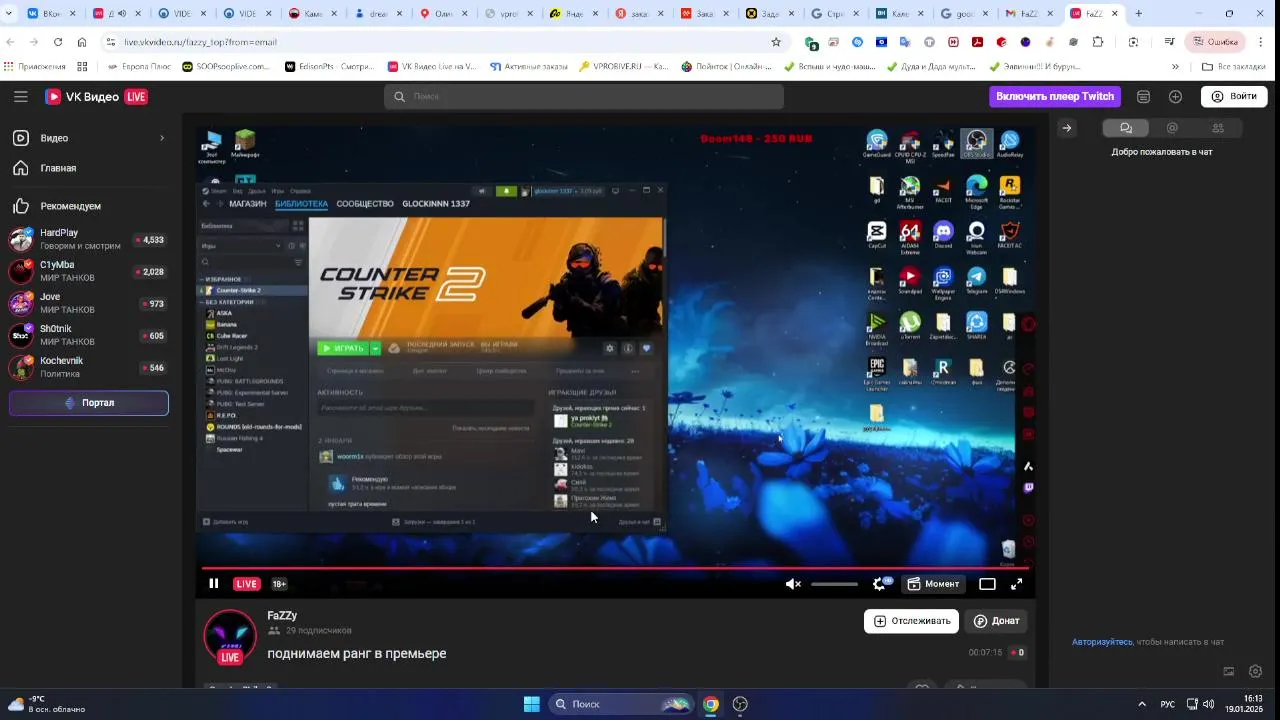Image resolution: width=1280 pixels, height=720 pixels.
Task: Click the VK Видео search field
Action: click(x=584, y=96)
